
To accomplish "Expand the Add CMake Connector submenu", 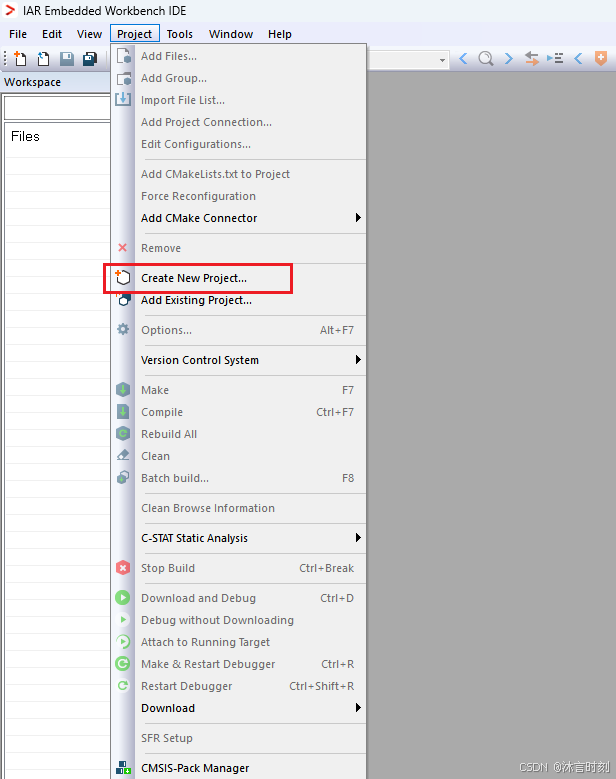I will (358, 218).
